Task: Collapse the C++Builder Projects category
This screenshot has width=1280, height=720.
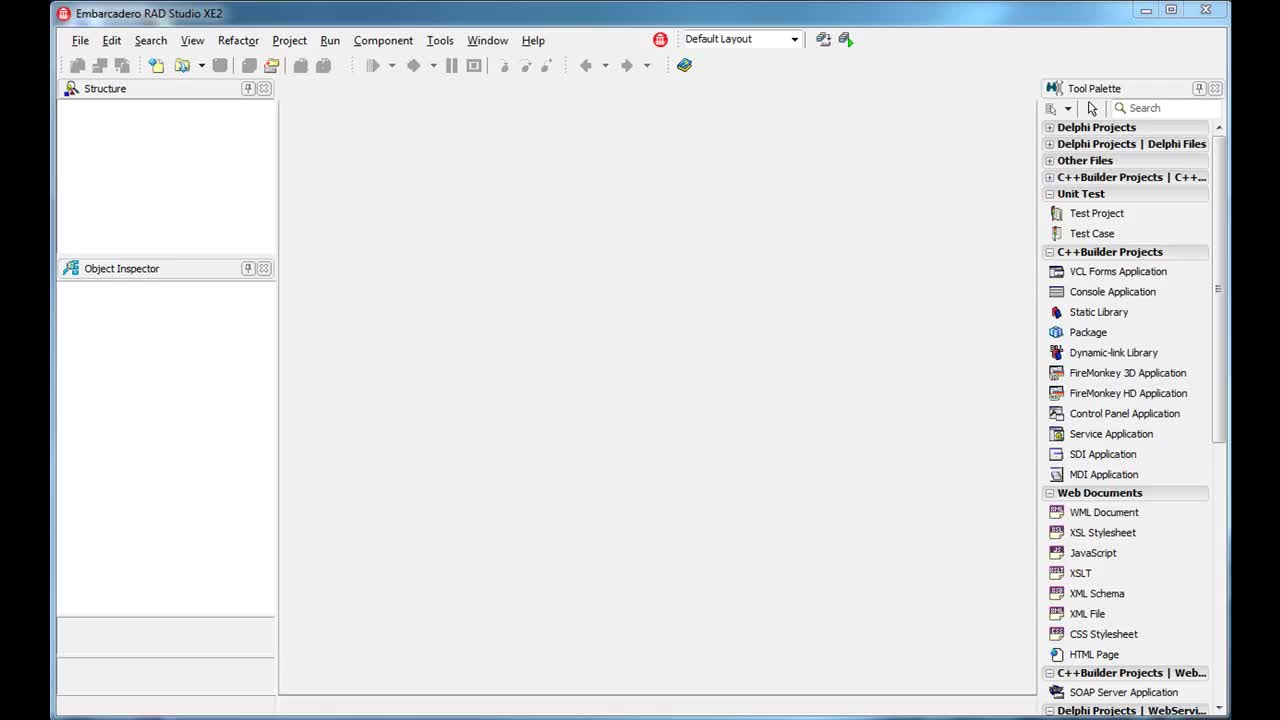Action: pyautogui.click(x=1049, y=252)
